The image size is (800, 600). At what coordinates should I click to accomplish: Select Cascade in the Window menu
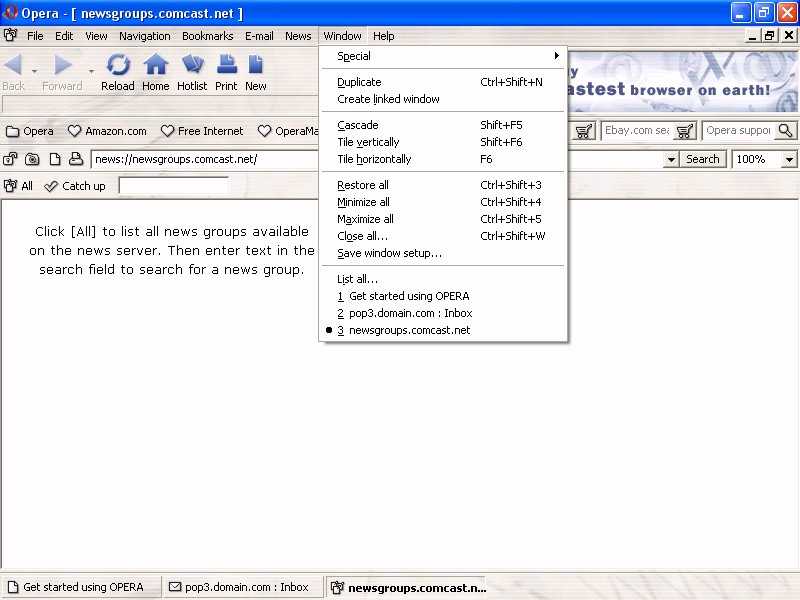[358, 125]
